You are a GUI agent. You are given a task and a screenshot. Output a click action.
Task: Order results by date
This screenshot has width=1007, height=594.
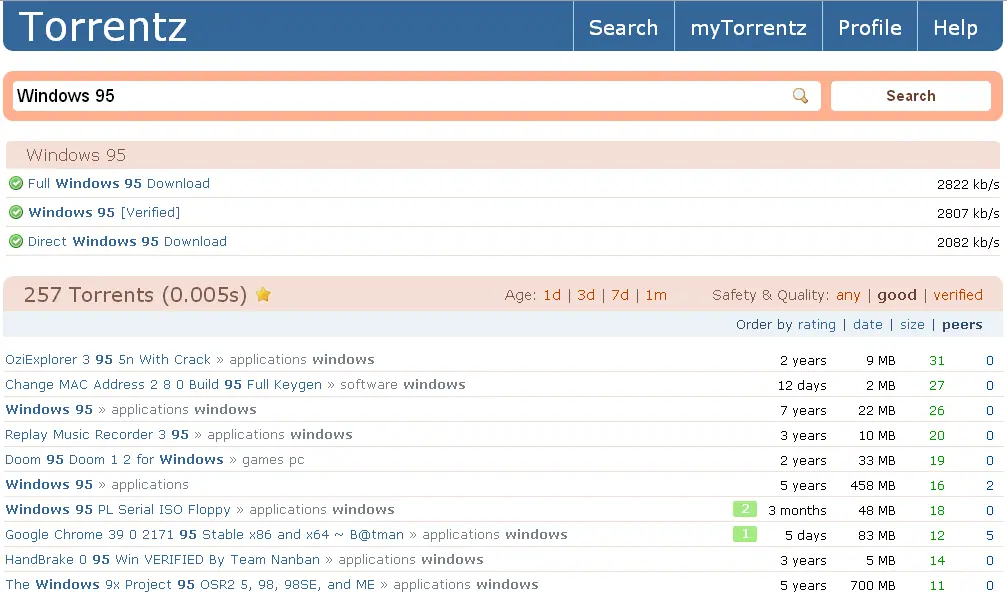point(868,325)
